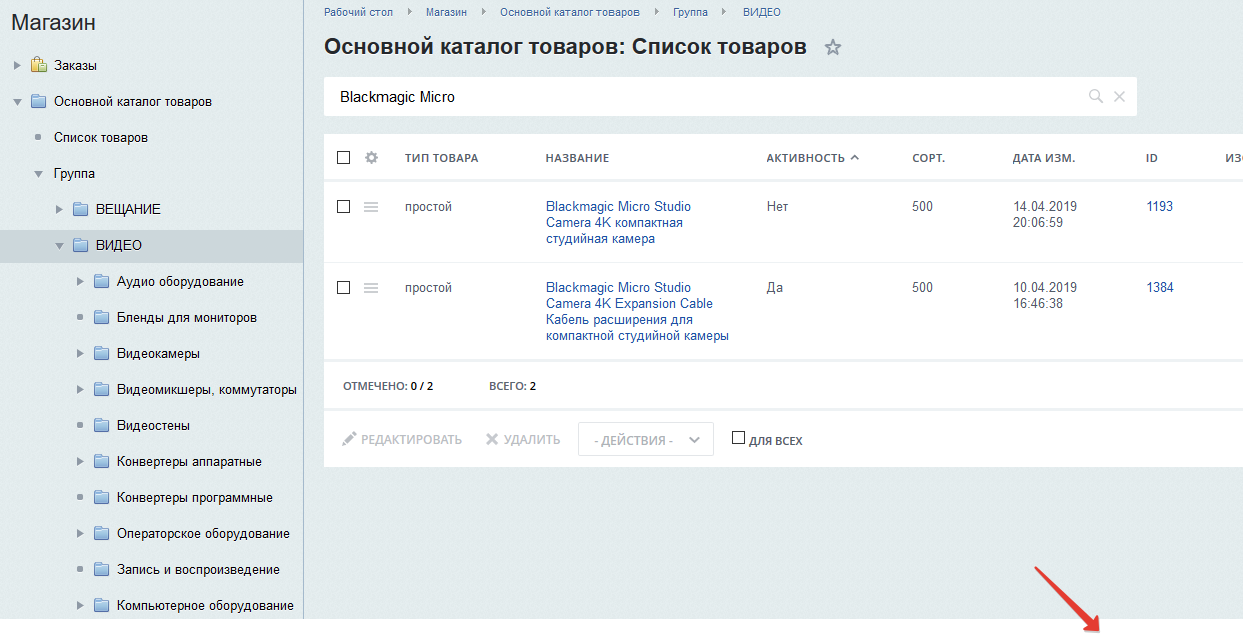Expand the ВЕЩАНИЕ group in tree
The image size is (1243, 634).
pyautogui.click(x=59, y=210)
